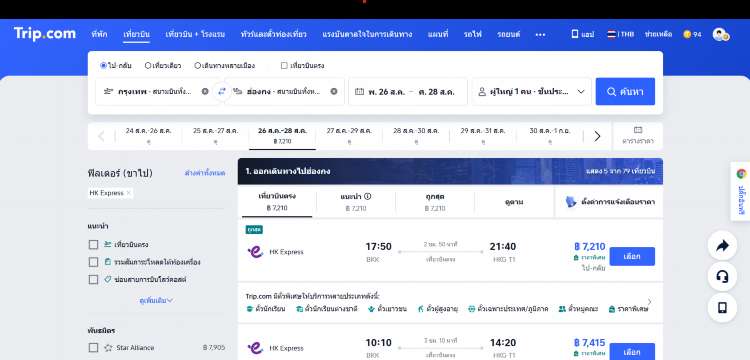The height and width of the screenshot is (360, 750).
Task: Select the one-way radio option
Action: [x=148, y=65]
